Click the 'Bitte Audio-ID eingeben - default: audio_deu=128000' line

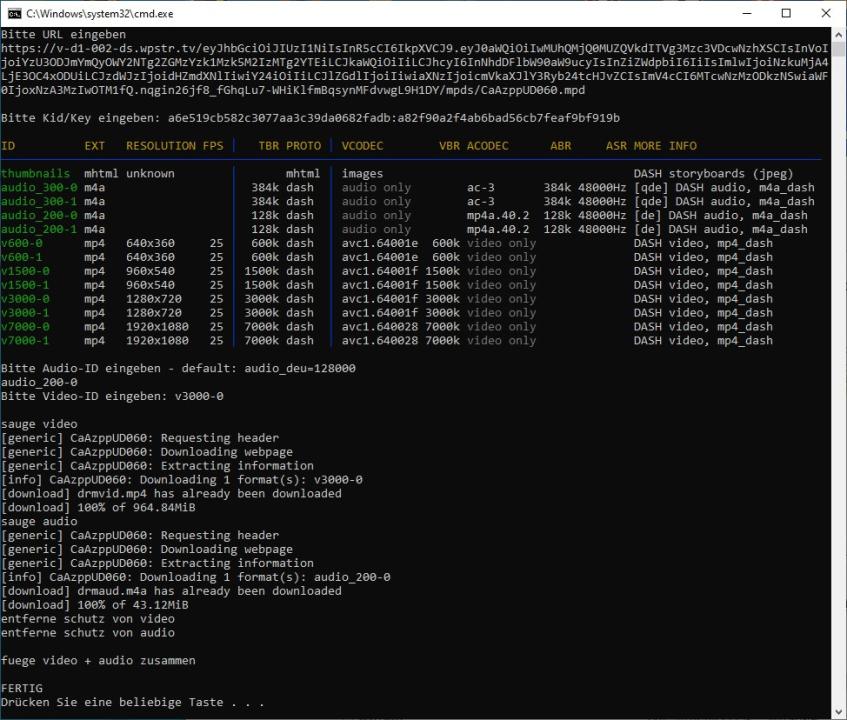[x=178, y=368]
